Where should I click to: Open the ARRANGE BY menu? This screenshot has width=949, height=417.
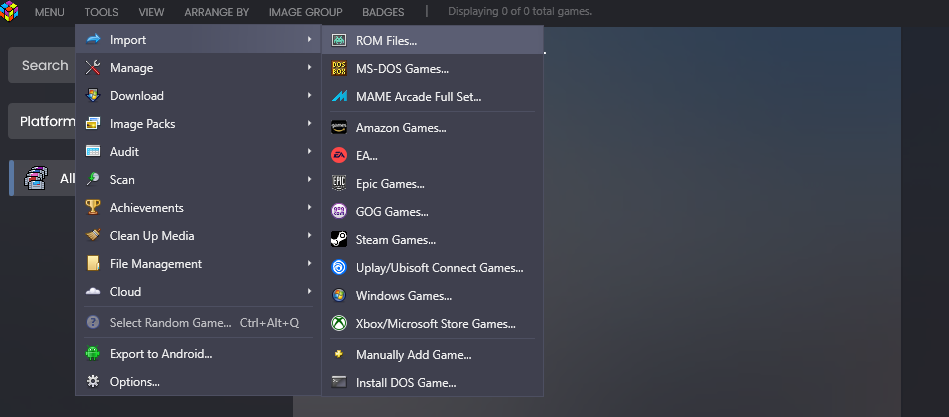coord(217,12)
